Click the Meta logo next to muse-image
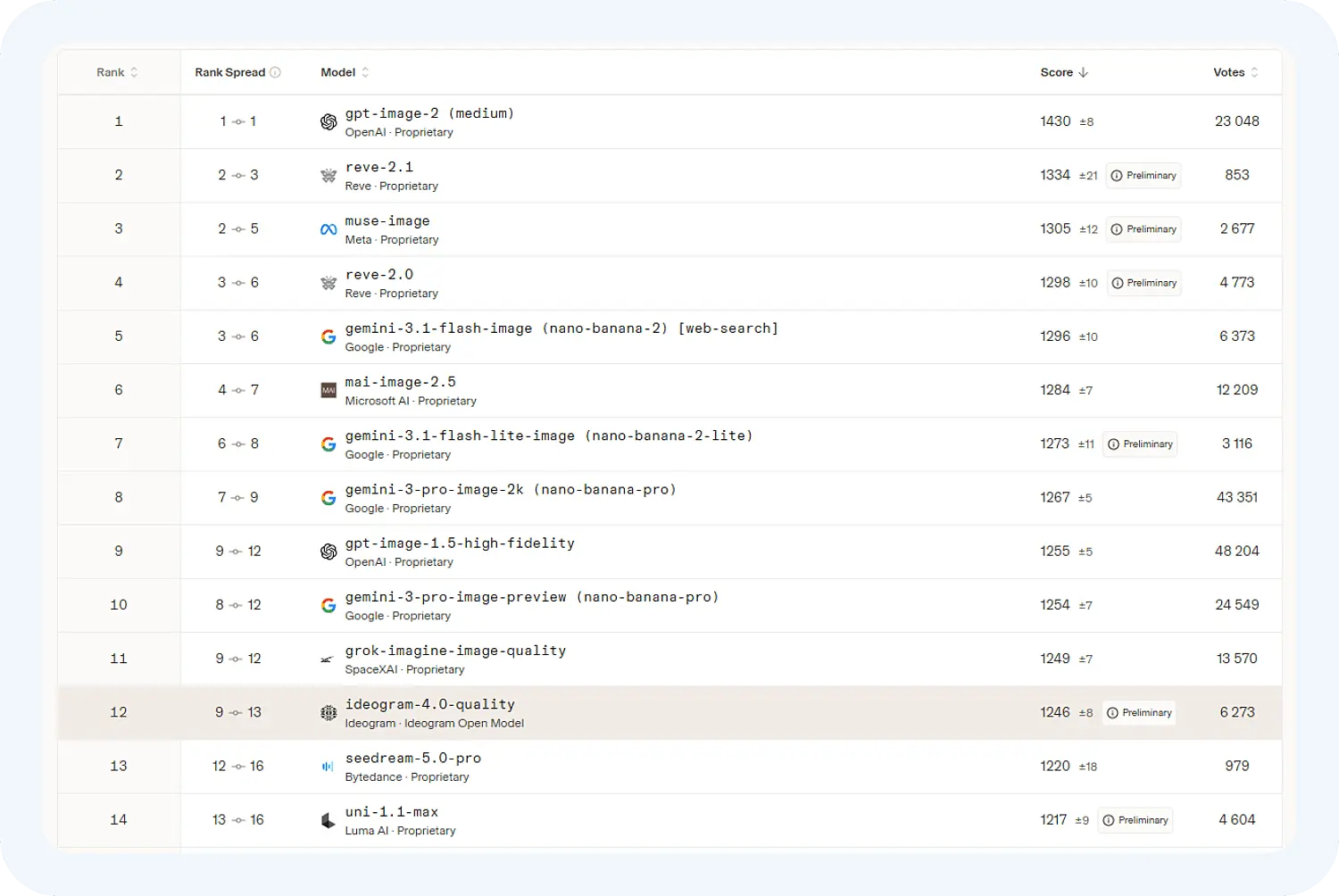 point(329,229)
